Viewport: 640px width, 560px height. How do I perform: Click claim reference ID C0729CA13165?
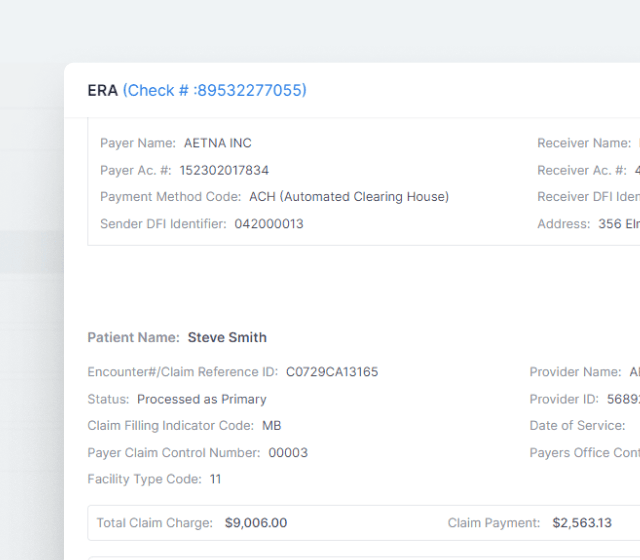tap(332, 372)
